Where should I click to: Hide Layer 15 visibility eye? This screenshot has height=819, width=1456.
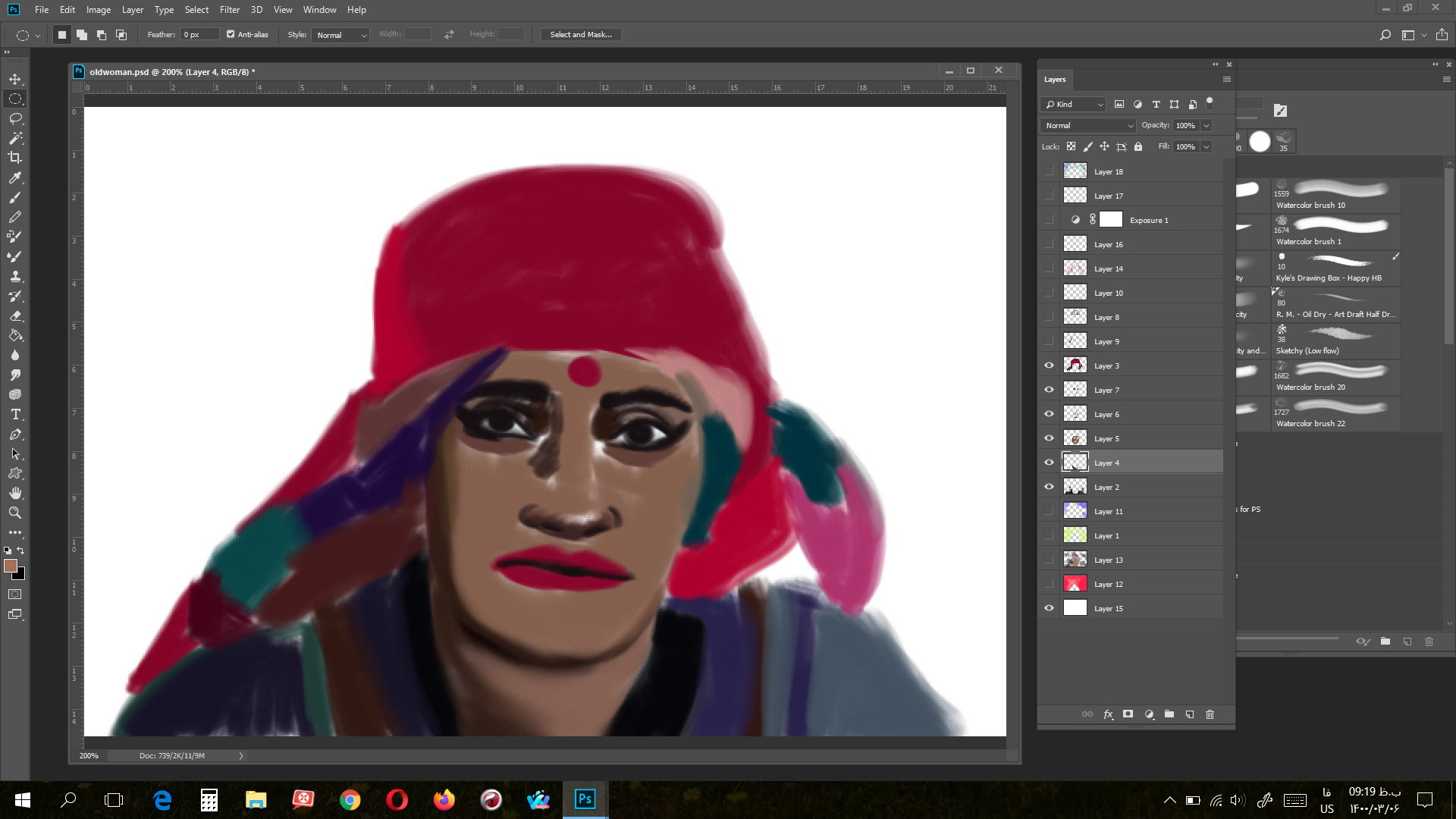(x=1050, y=608)
